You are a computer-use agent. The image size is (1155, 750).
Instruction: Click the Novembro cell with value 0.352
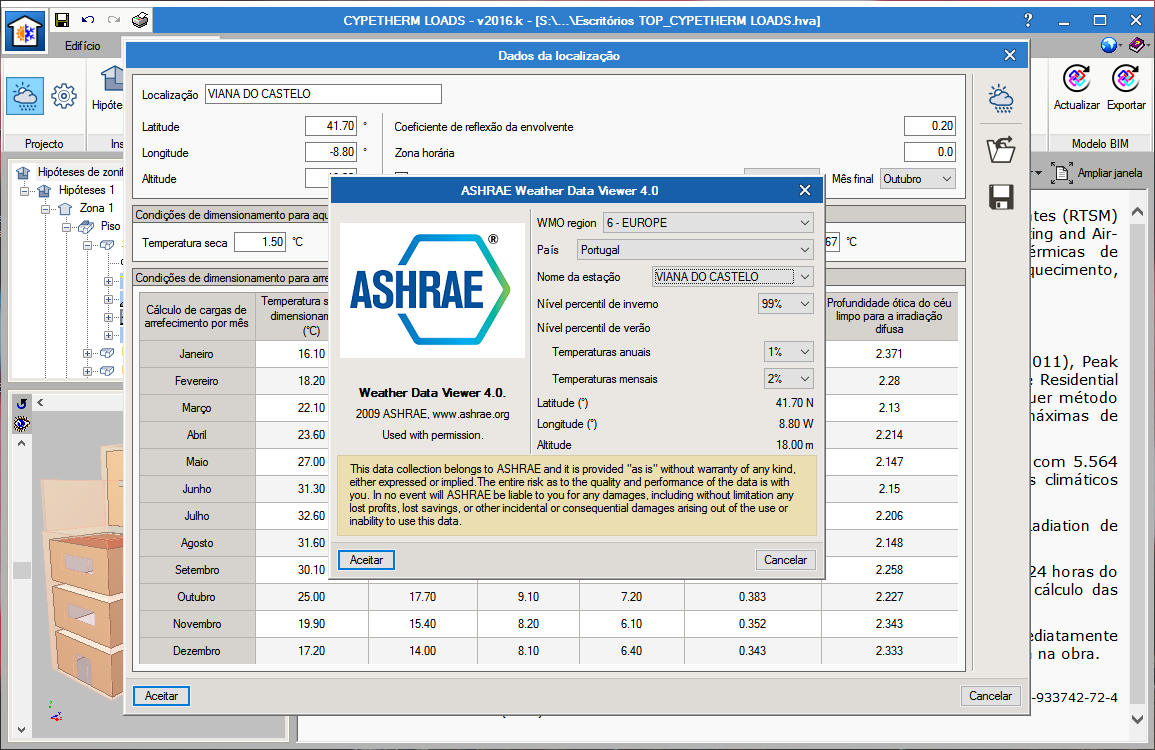click(x=753, y=624)
